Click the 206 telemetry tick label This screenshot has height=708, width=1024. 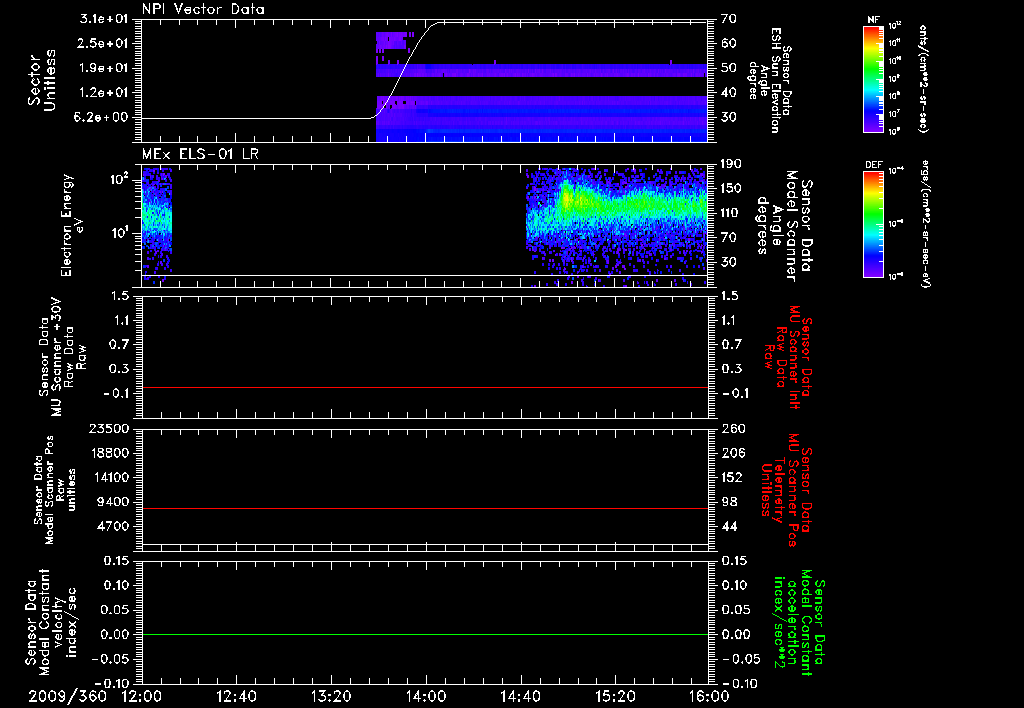coord(731,453)
